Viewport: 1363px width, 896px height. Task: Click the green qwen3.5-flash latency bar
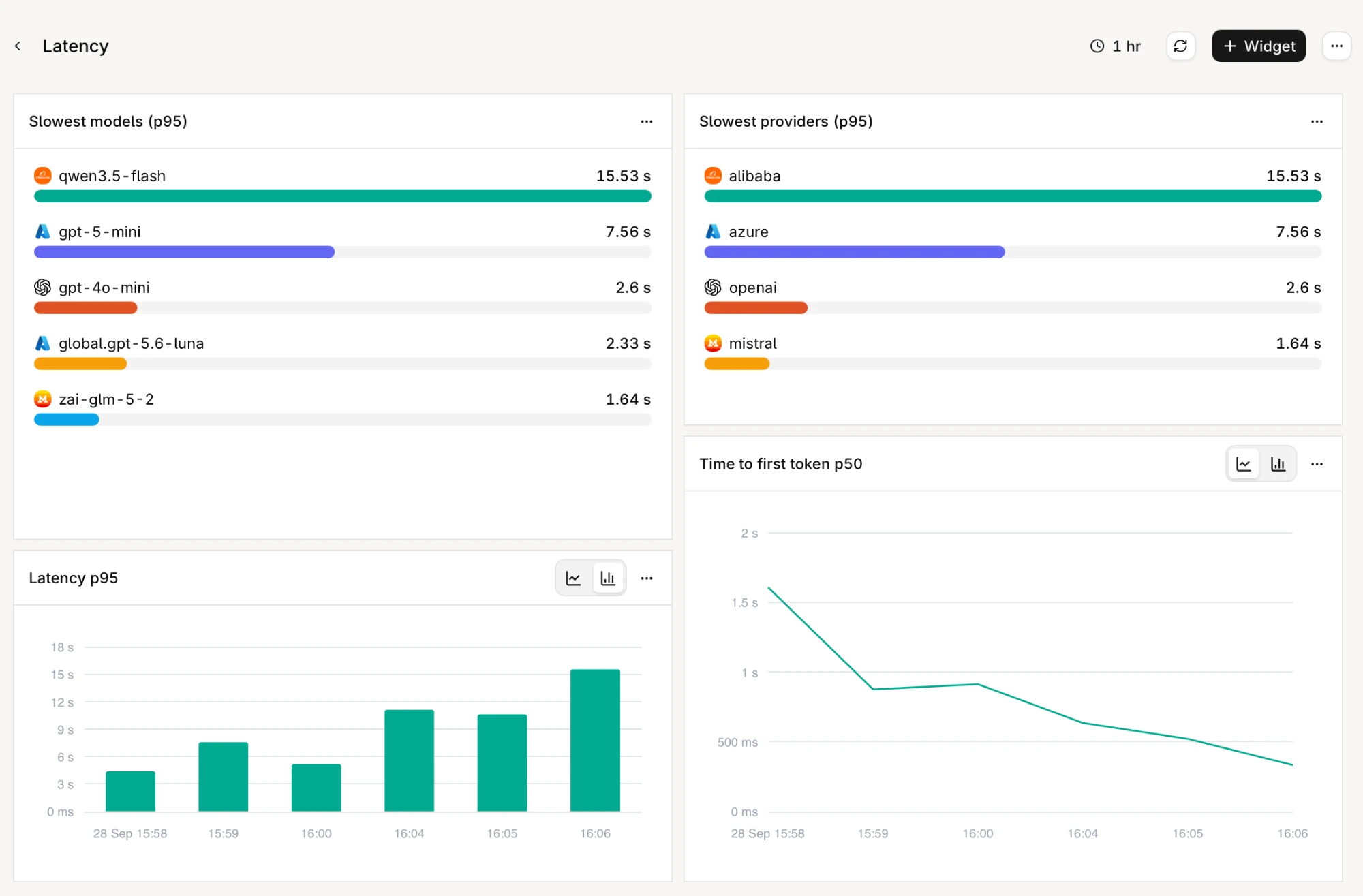[343, 196]
